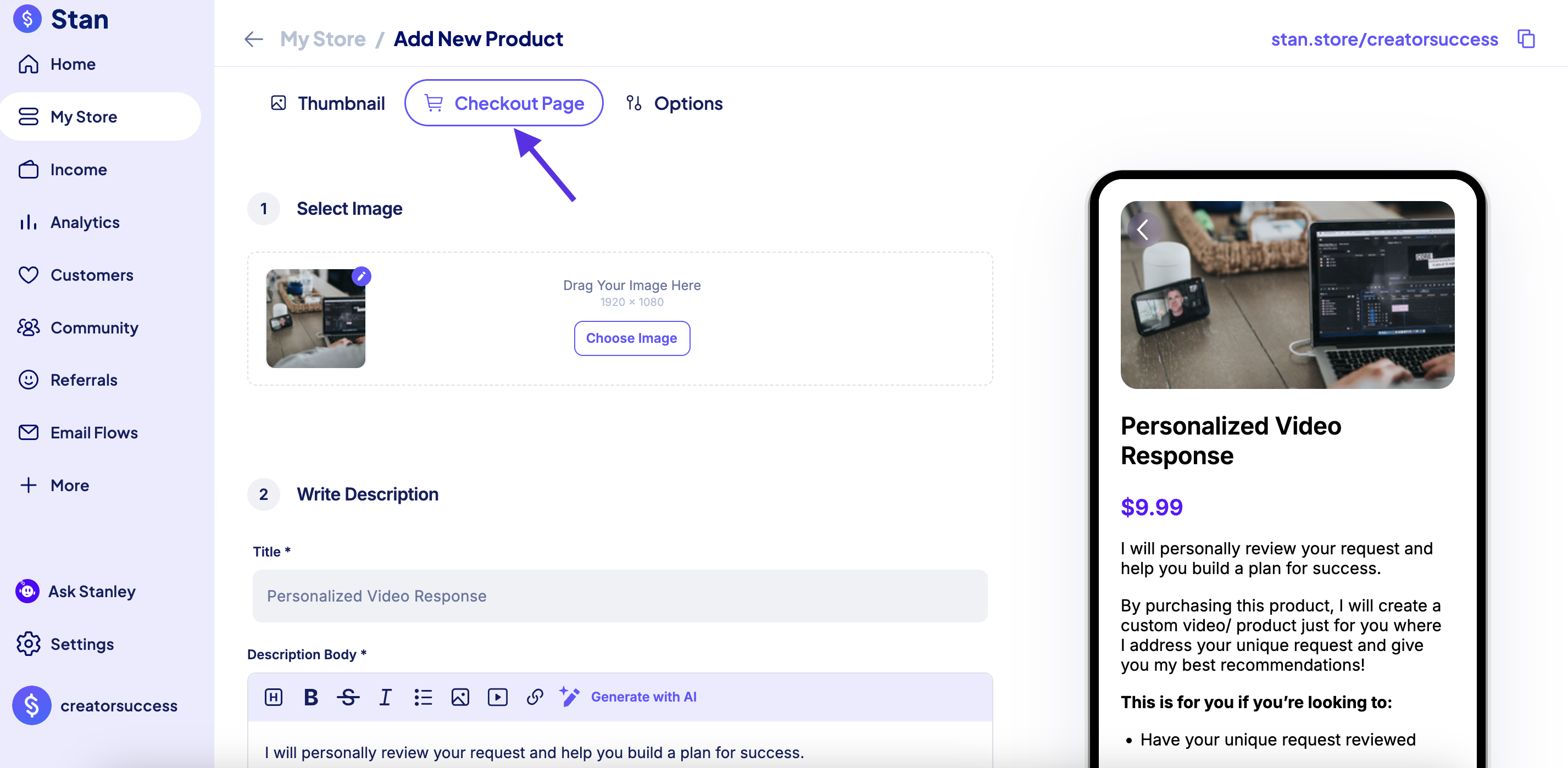
Task: Toggle italic formatting
Action: pyautogui.click(x=385, y=697)
